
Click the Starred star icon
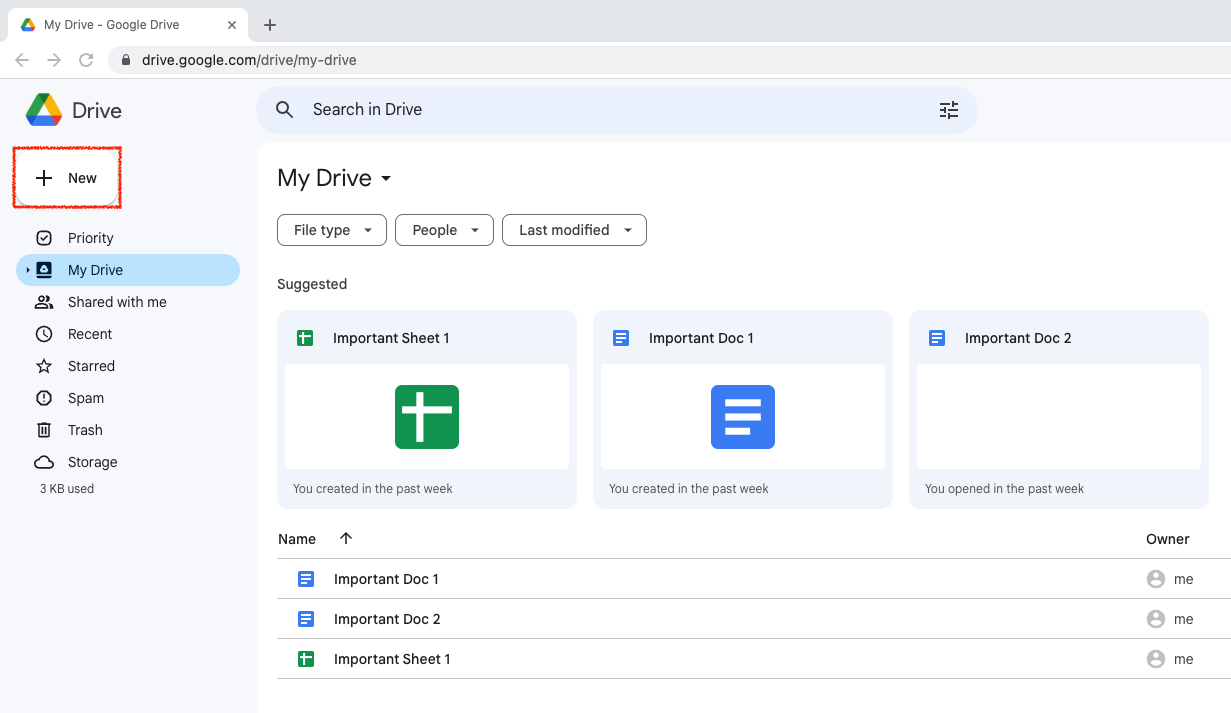coord(44,366)
